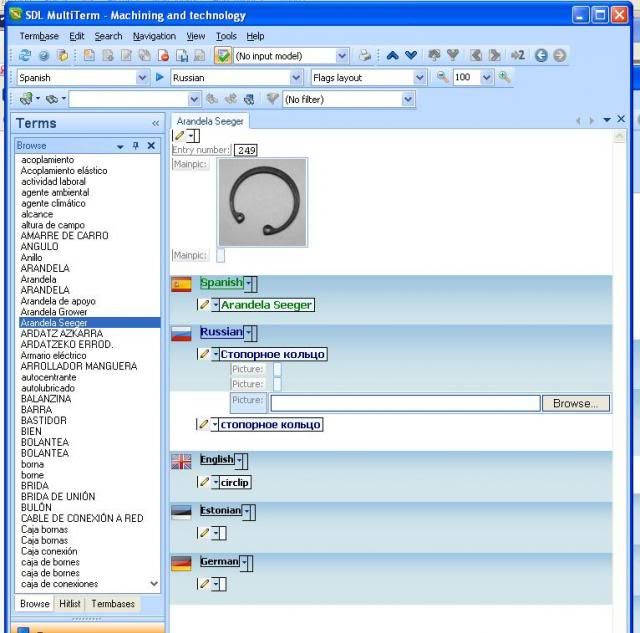Click the grey forward navigation arrow
640x633 pixels.
[560, 55]
